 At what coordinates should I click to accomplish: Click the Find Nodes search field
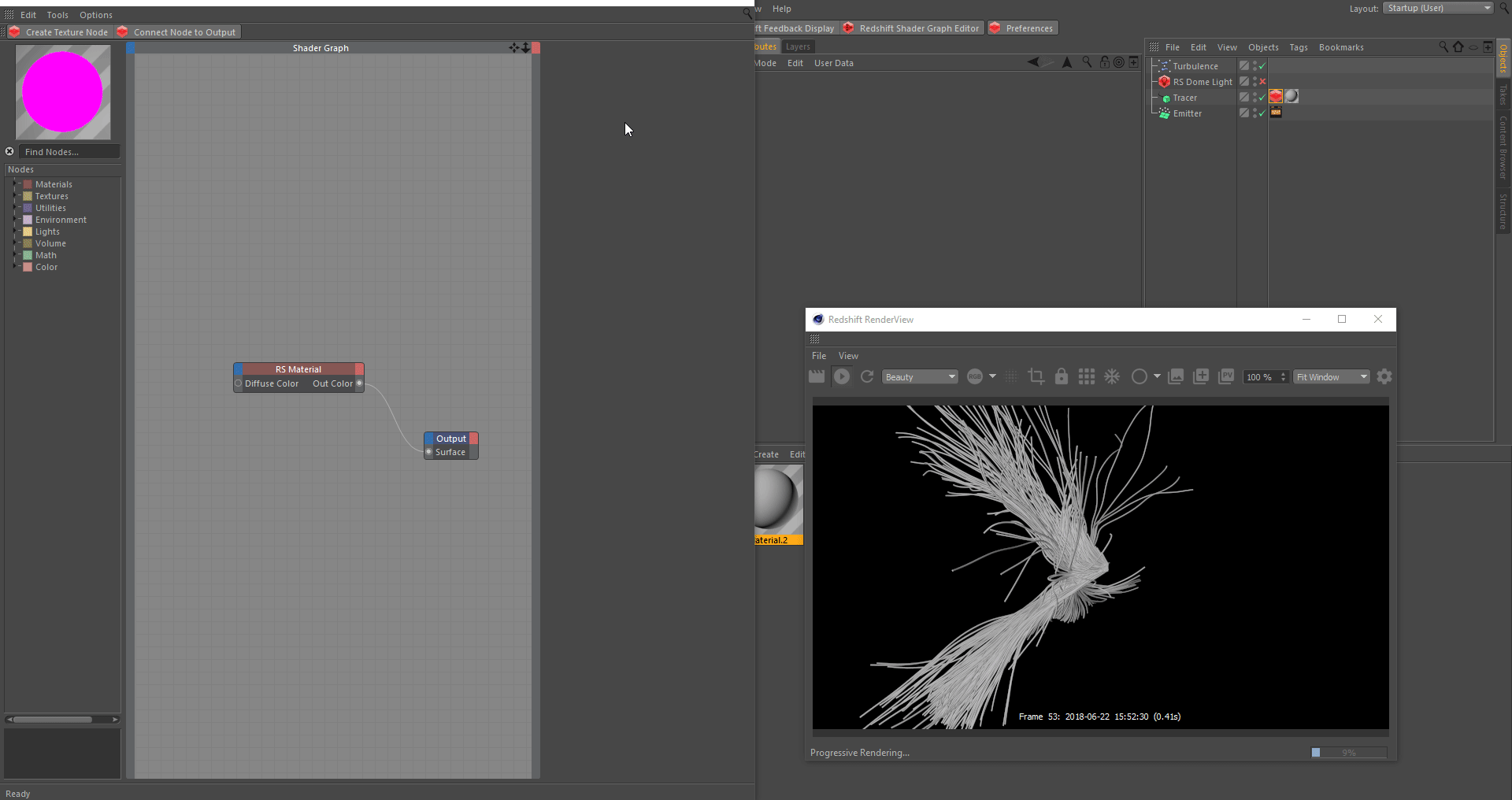(69, 152)
